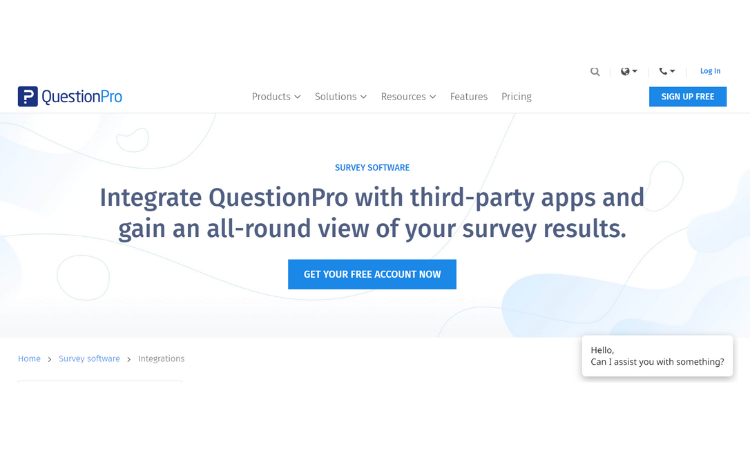The height and width of the screenshot is (450, 750).
Task: Click the phone contact icon
Action: [662, 71]
